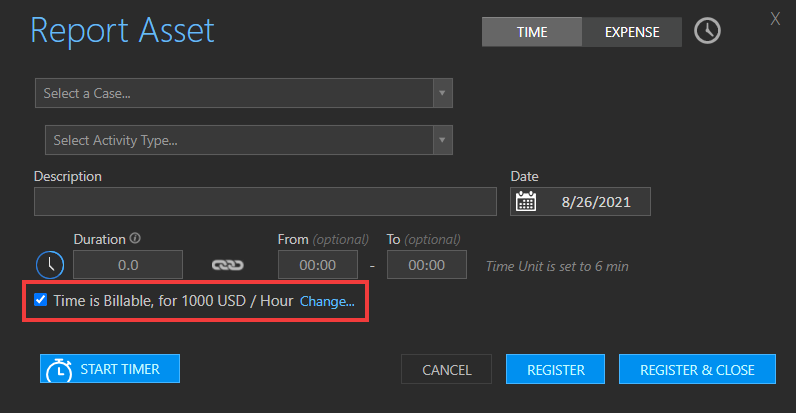Click the CANCEL button
This screenshot has height=413, width=796.
tap(446, 369)
